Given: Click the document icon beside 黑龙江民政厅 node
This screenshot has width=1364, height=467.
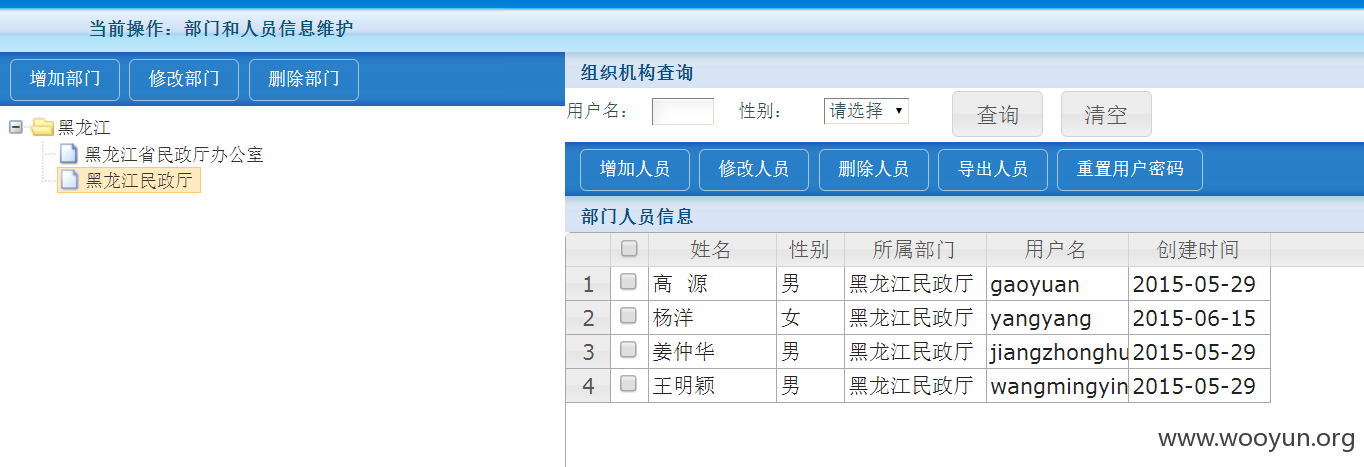Looking at the screenshot, I should pos(68,181).
